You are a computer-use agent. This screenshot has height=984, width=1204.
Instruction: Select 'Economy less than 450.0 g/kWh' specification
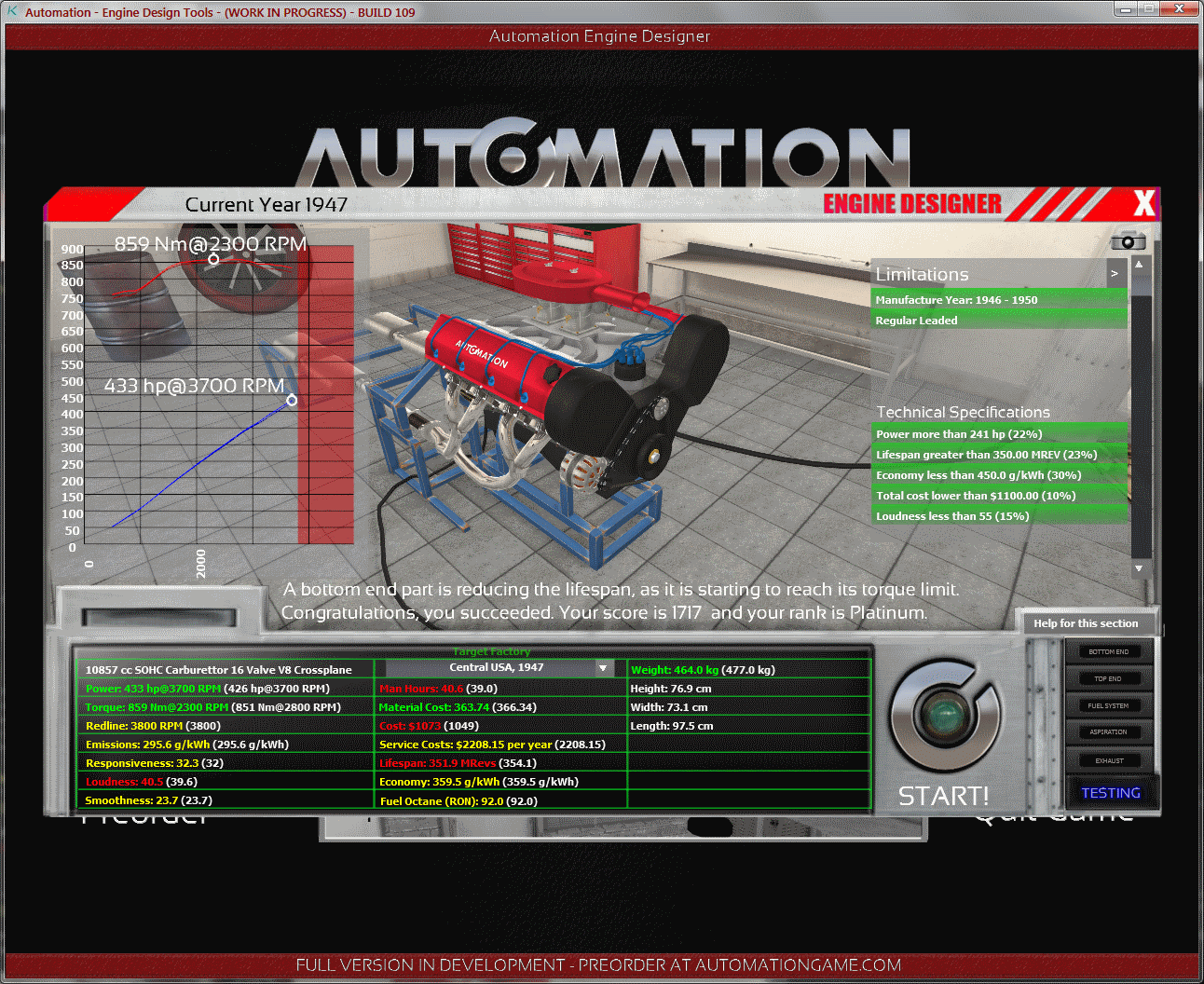pyautogui.click(x=999, y=474)
